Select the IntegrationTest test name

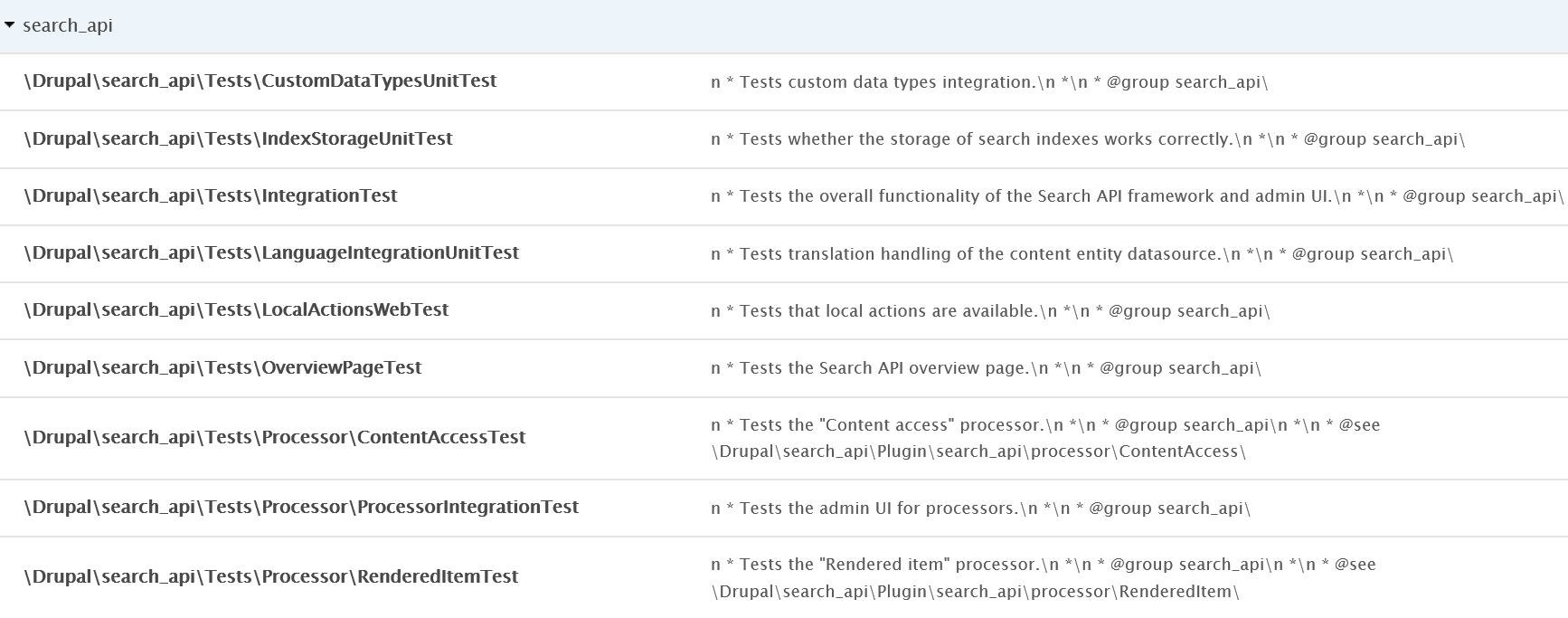point(211,195)
